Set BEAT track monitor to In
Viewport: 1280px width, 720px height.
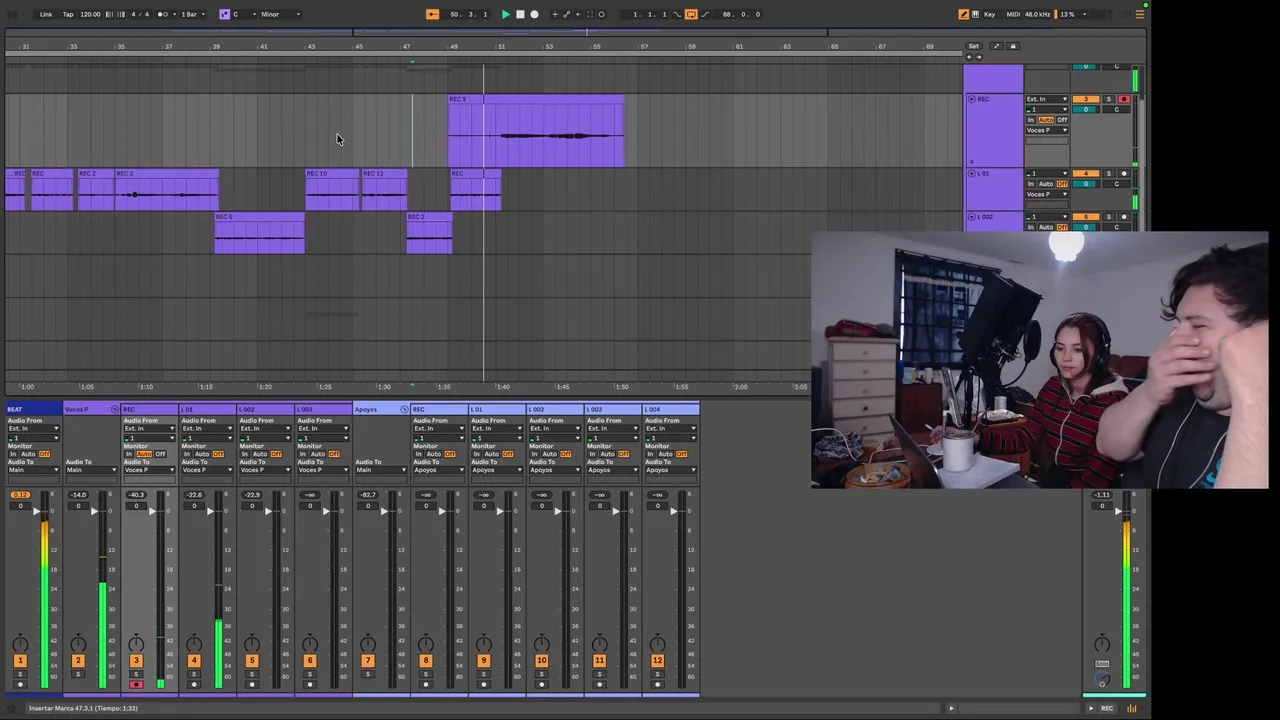[x=12, y=454]
